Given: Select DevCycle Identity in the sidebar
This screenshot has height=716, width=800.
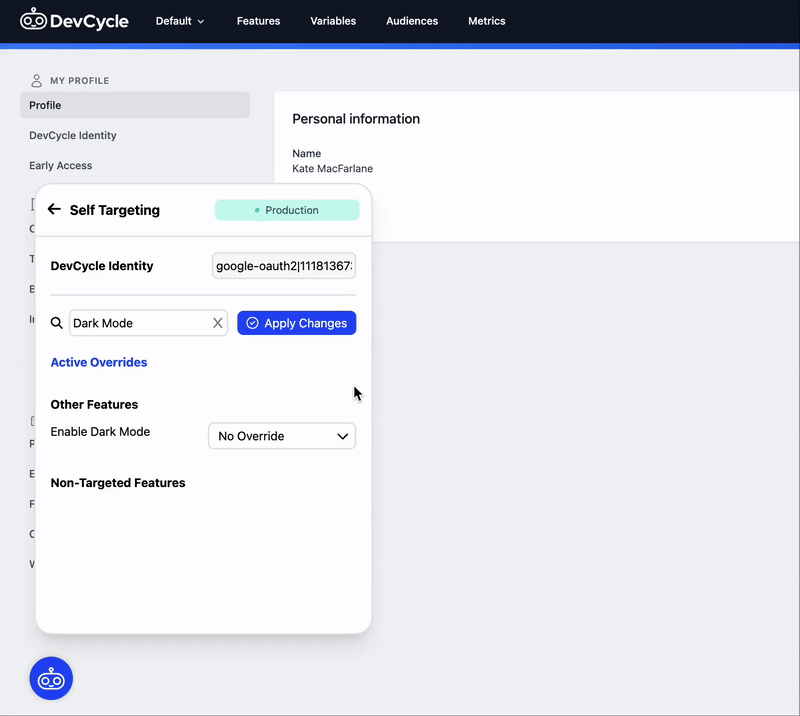Looking at the screenshot, I should click(x=73, y=135).
